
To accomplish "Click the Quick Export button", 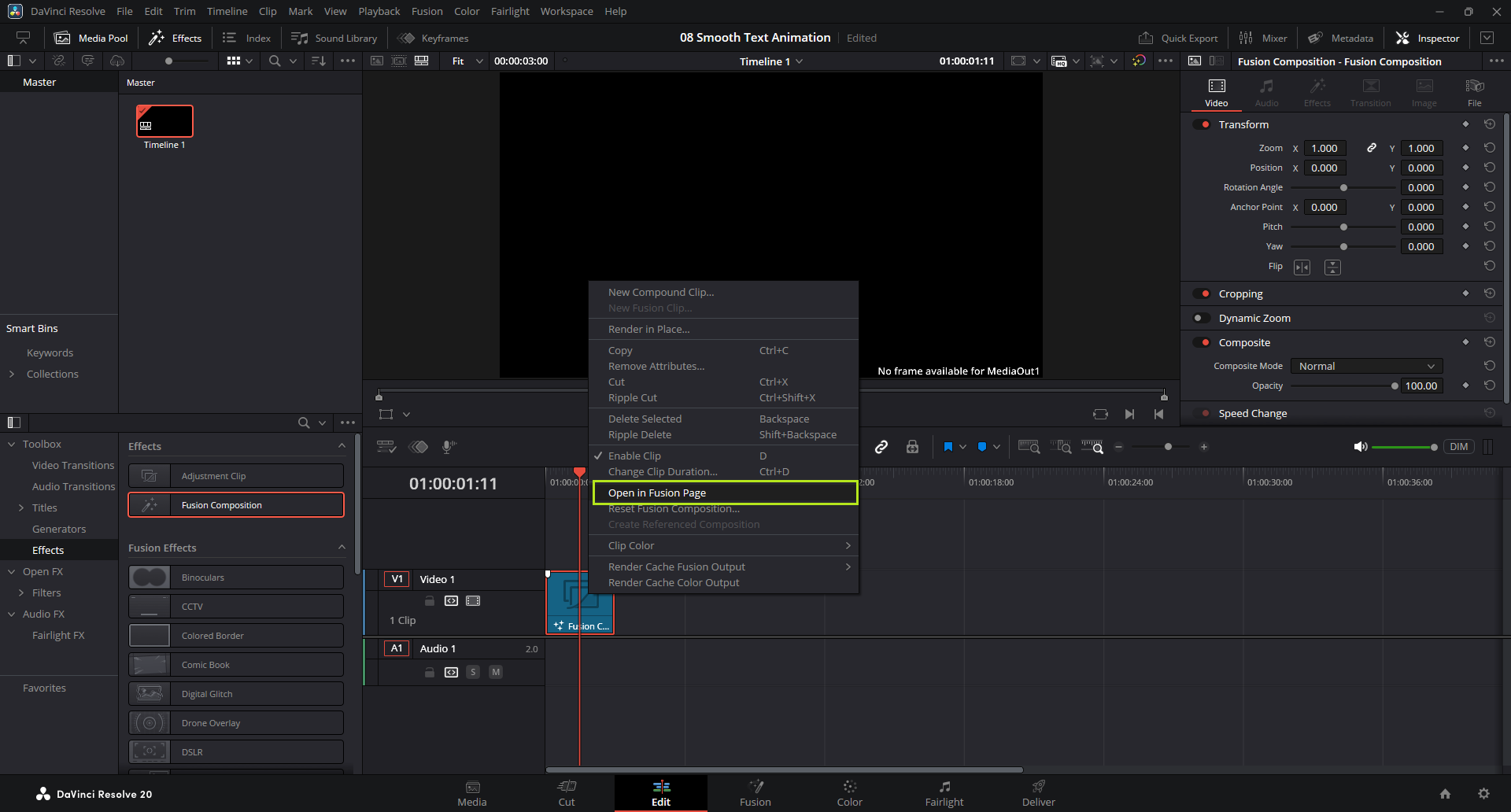I will pos(1178,39).
